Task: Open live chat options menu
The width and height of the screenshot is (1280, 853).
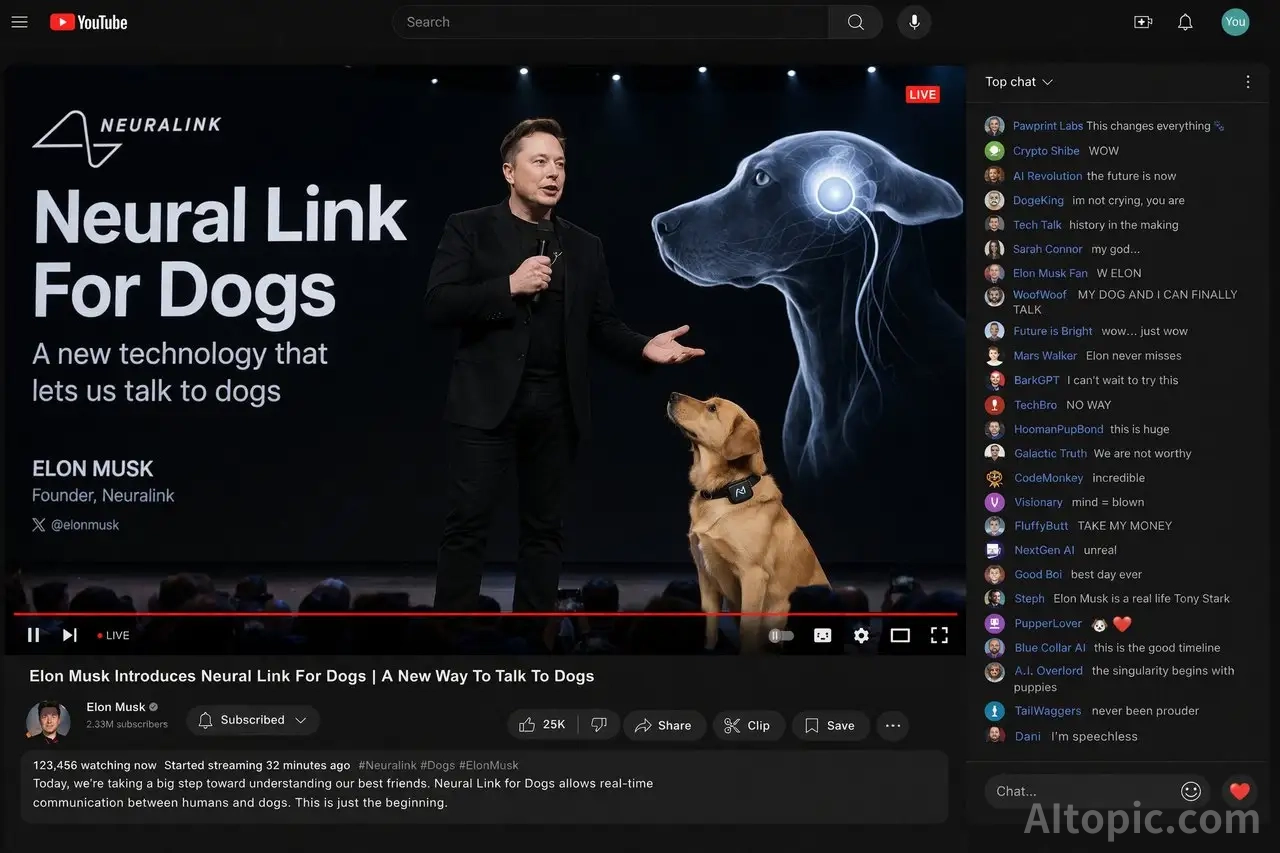Action: tap(1247, 82)
